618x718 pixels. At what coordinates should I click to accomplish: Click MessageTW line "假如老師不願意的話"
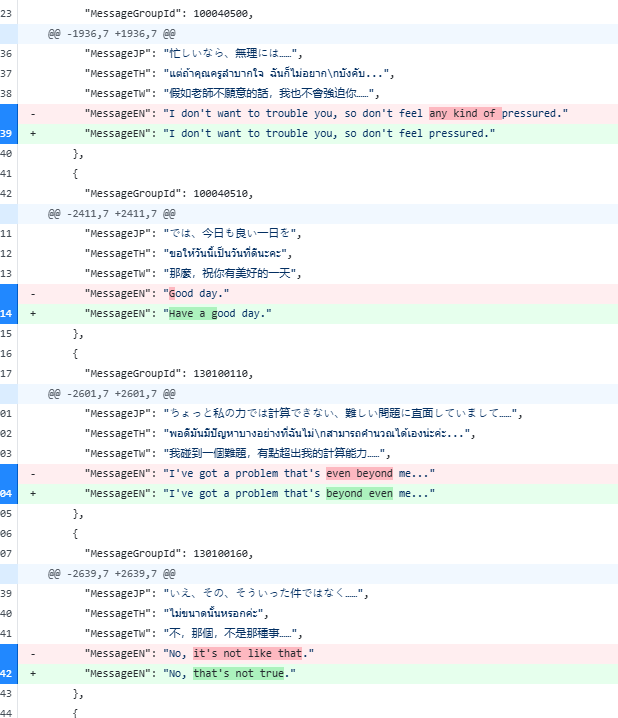[x=232, y=94]
